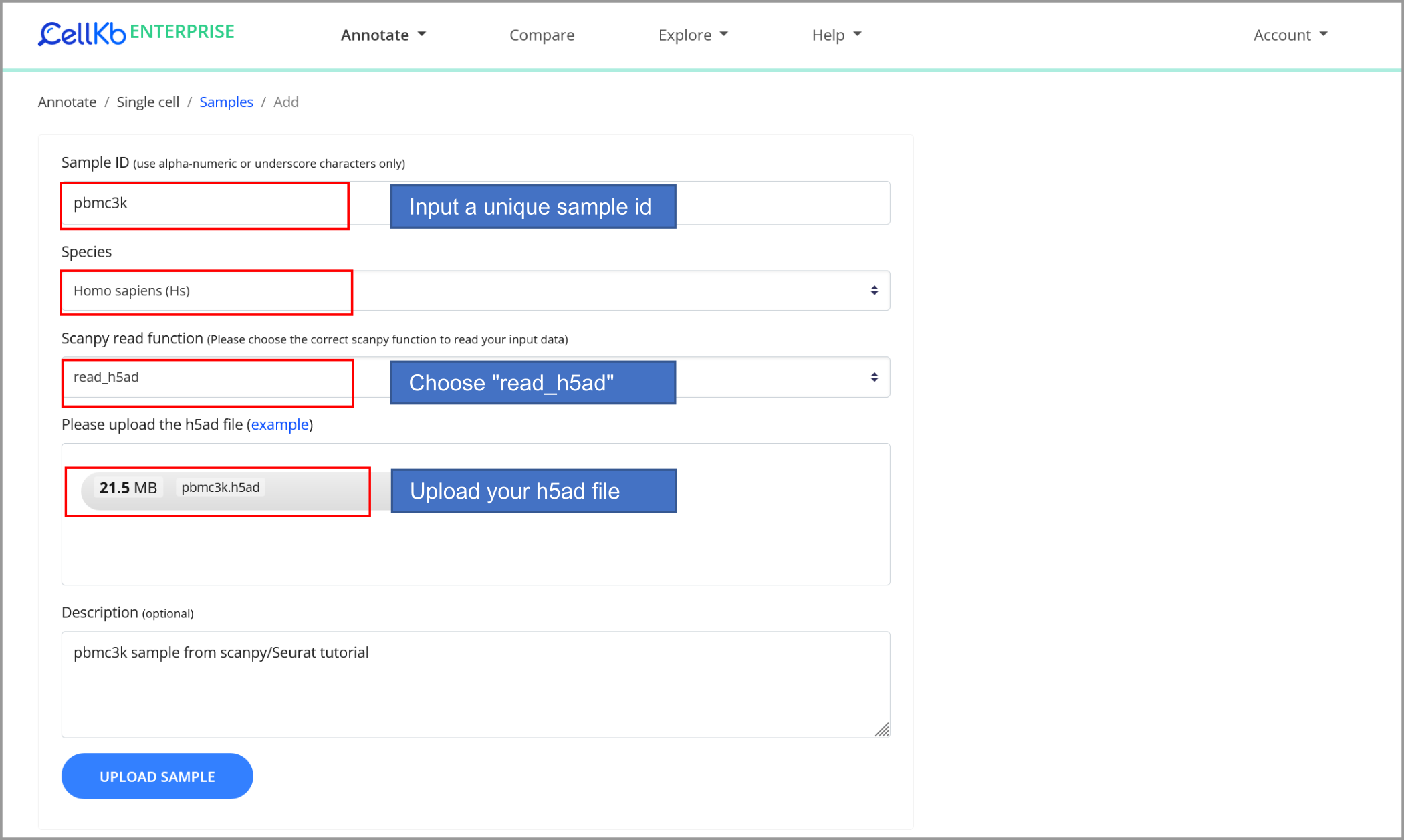Open the Help dropdown menu

point(836,35)
